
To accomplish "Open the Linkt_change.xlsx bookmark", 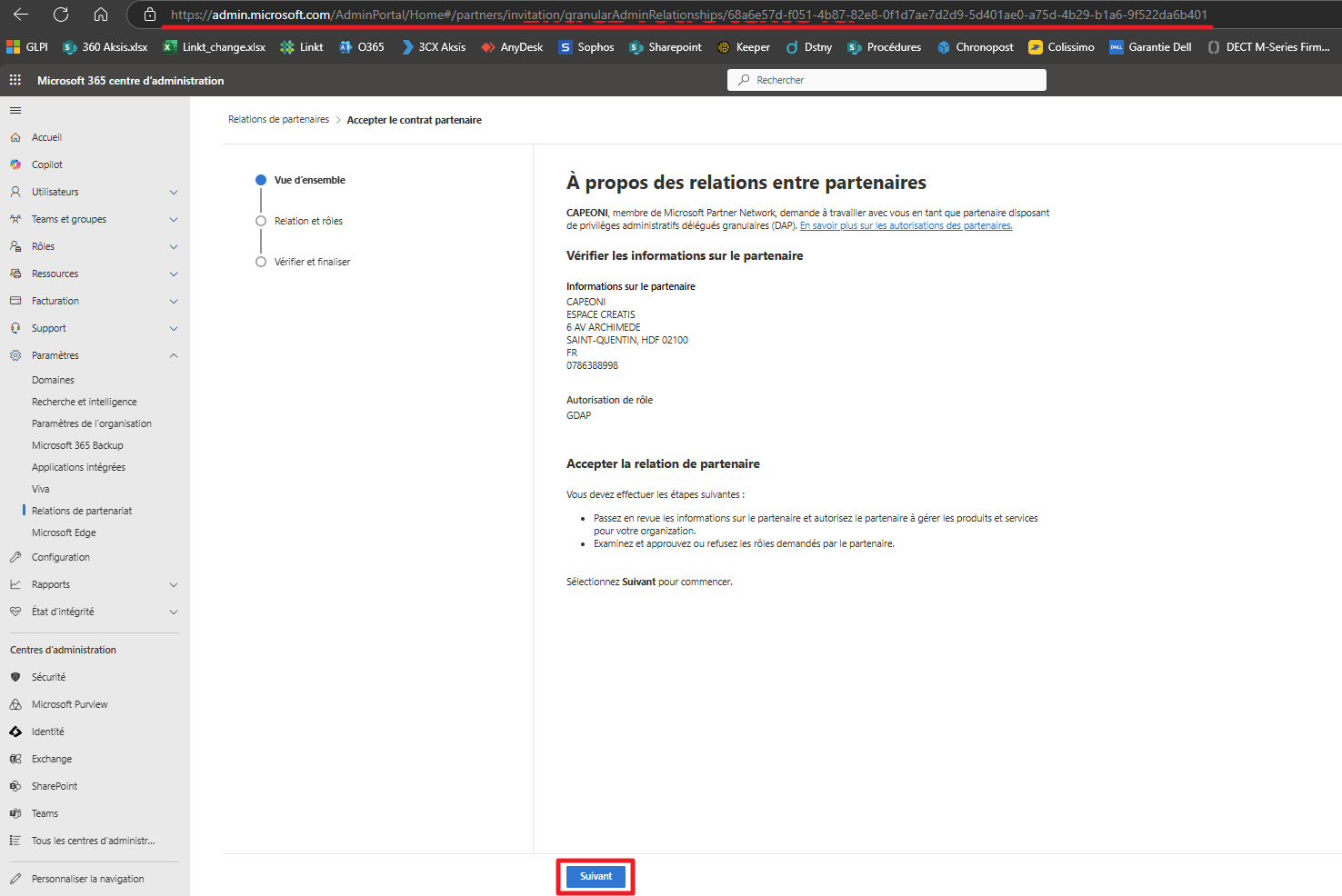I will (x=215, y=47).
